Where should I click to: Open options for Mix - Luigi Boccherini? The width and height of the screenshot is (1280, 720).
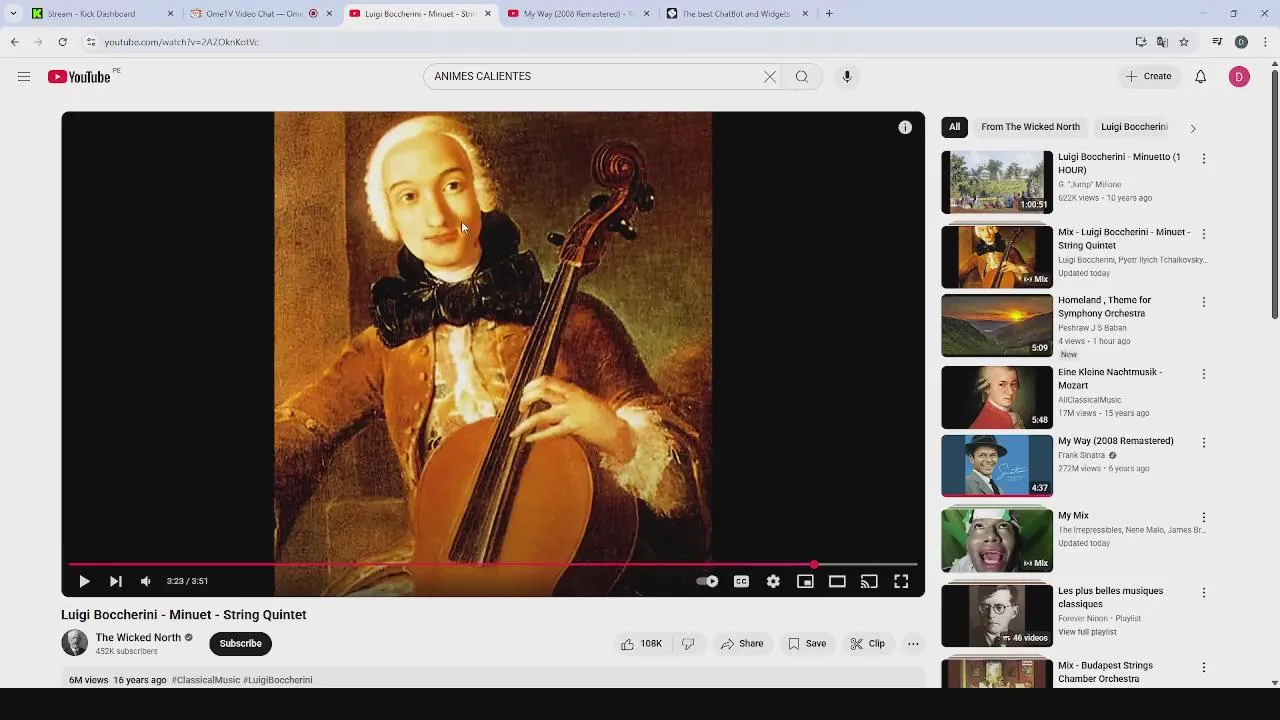[1204, 233]
